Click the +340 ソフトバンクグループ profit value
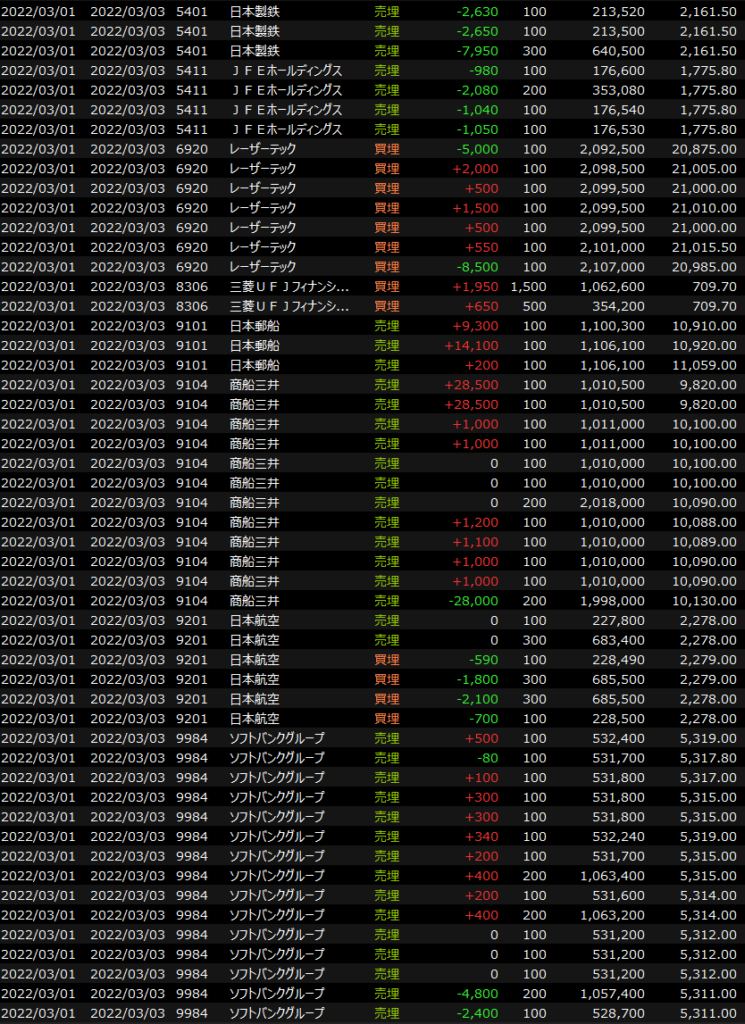Viewport: 745px width, 1024px height. (x=481, y=836)
